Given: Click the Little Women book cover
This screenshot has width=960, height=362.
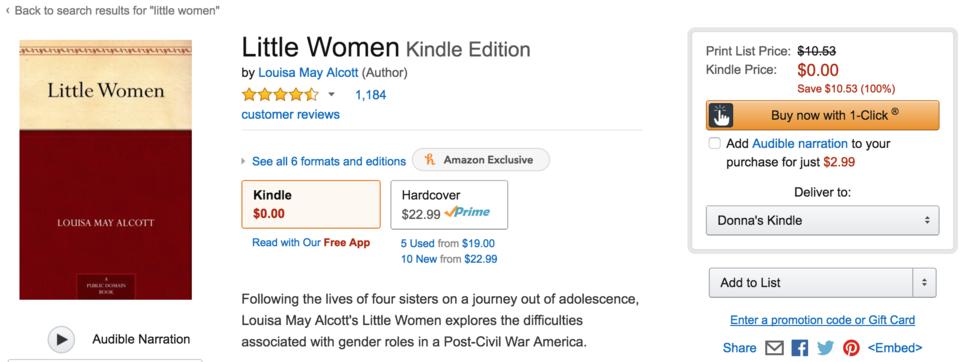Looking at the screenshot, I should pyautogui.click(x=105, y=170).
